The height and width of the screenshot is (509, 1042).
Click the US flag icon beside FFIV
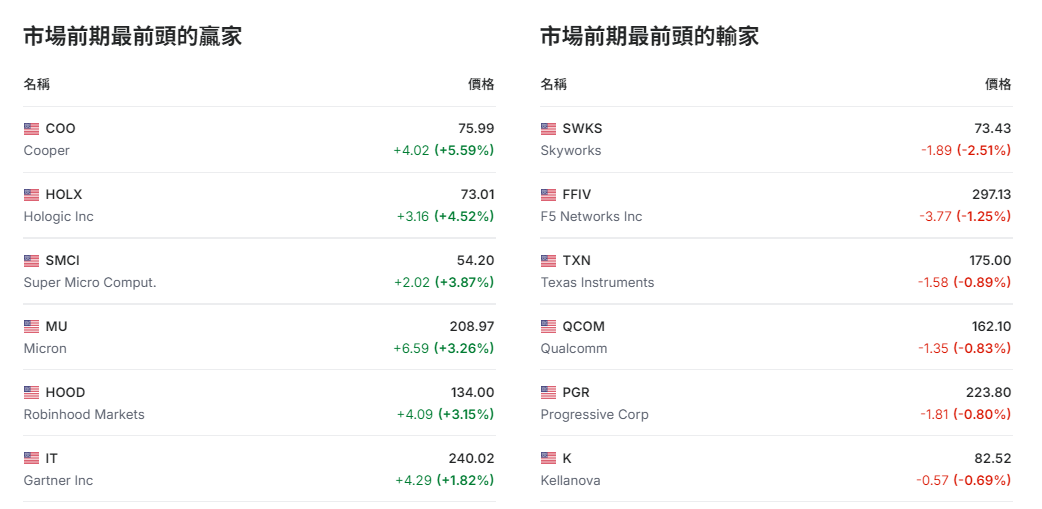(549, 195)
